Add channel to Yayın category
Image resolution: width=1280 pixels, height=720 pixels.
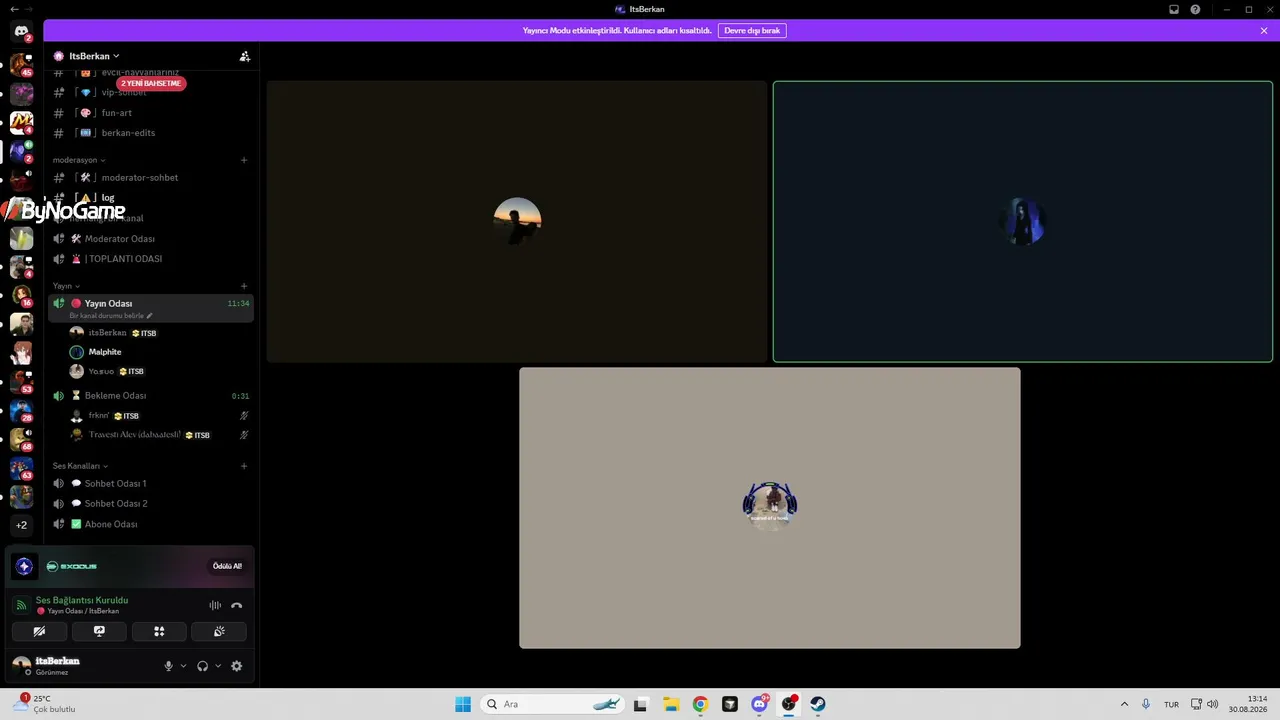coord(244,286)
